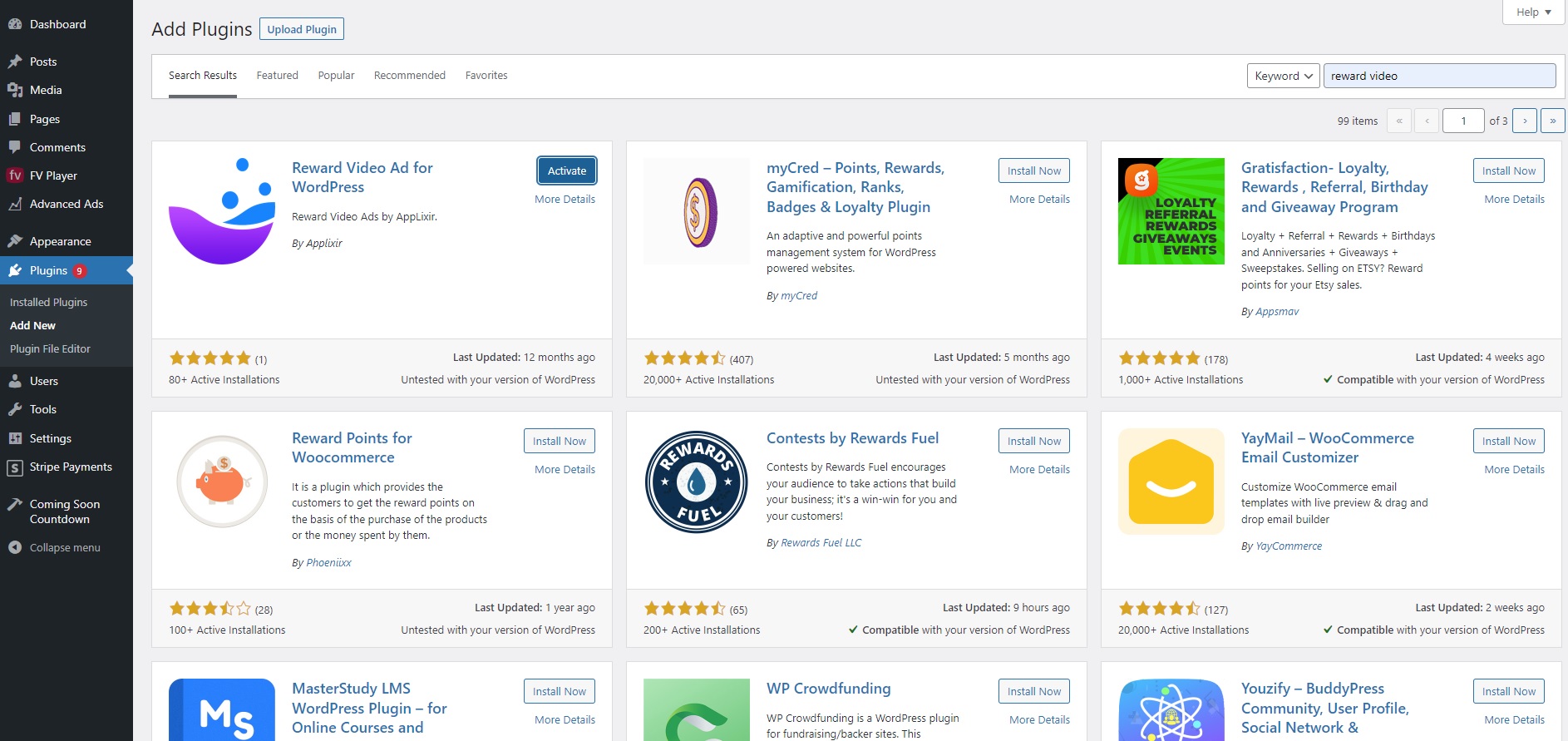Screen dimensions: 1568x741
Task: Click the Settings icon in sidebar
Action: coord(15,438)
